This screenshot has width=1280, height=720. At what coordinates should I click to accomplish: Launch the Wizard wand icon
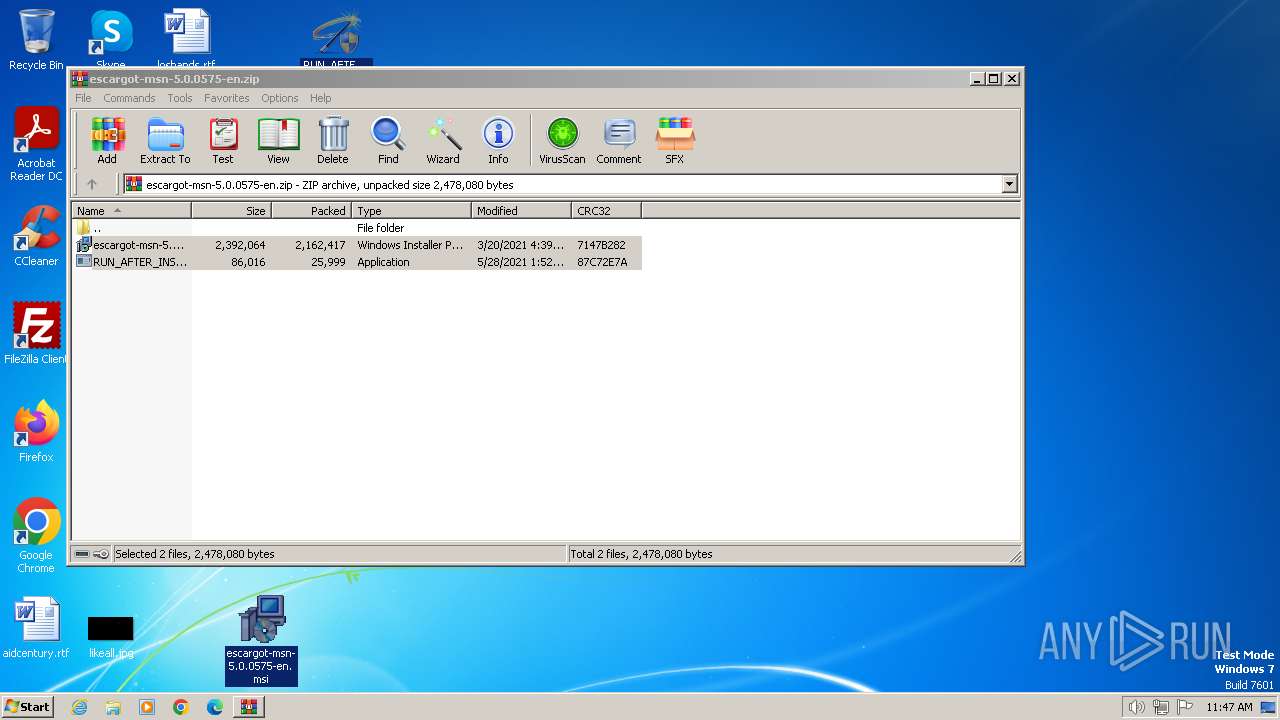443,140
